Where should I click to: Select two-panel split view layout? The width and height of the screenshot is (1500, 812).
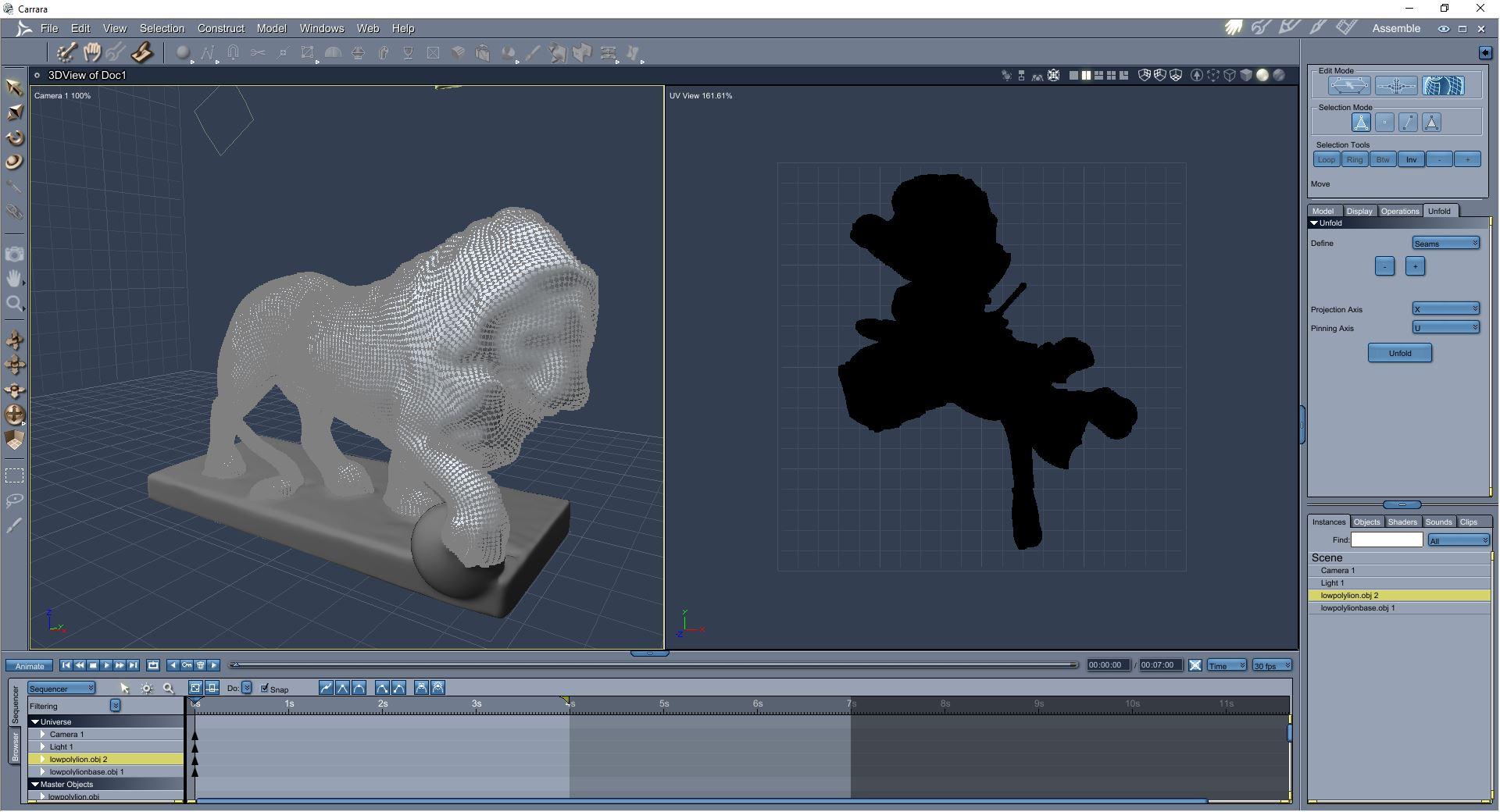click(1086, 76)
